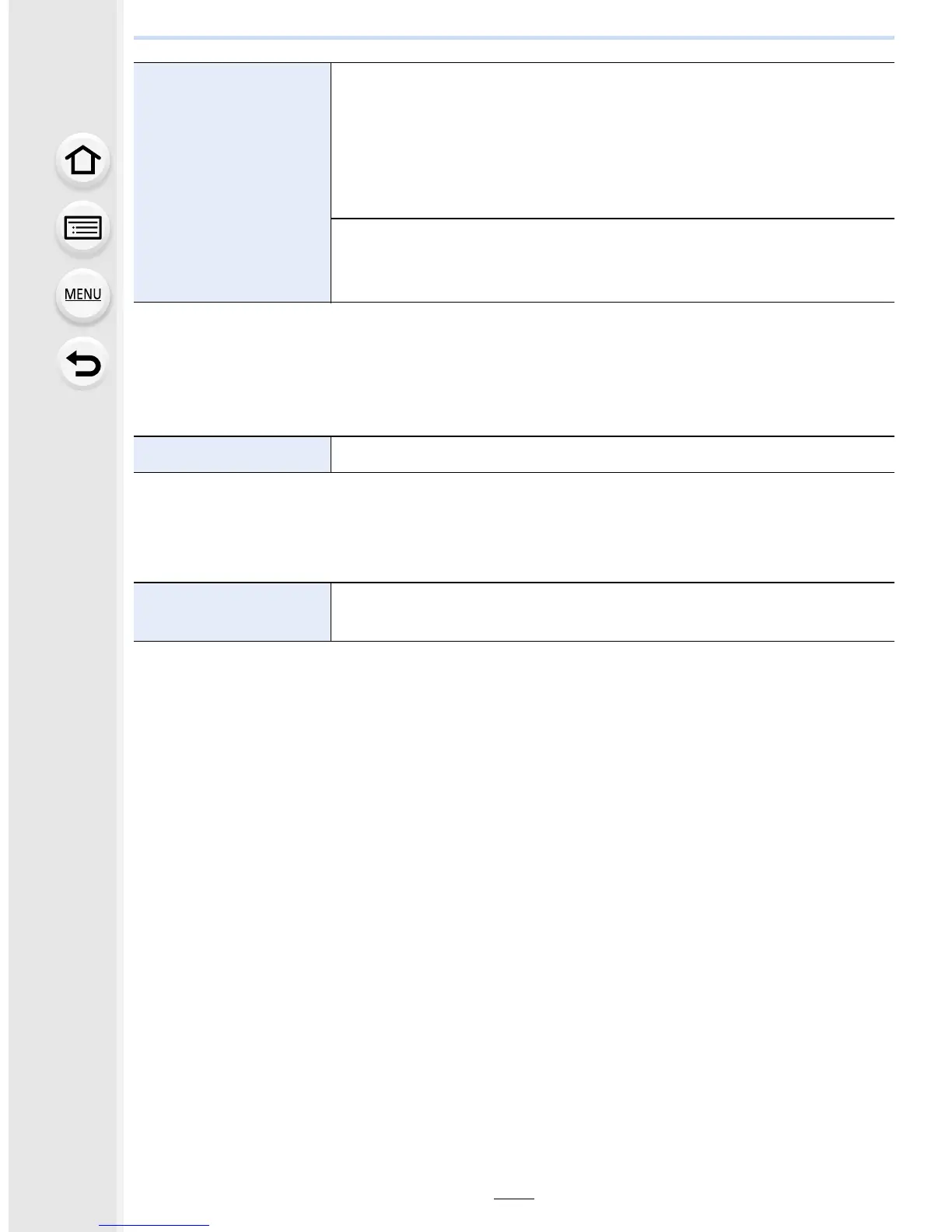The image size is (952, 1232).
Task: Return to previous page with back arrow
Action: click(83, 363)
